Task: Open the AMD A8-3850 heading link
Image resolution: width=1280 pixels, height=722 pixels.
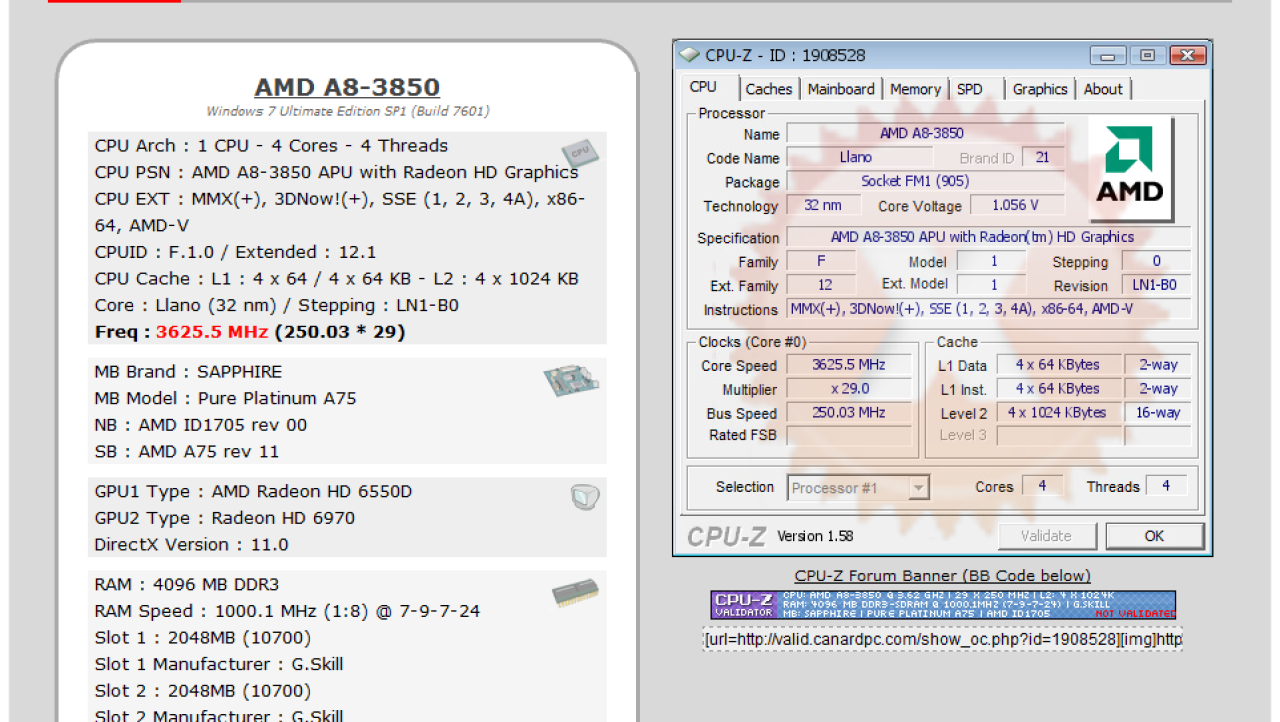Action: 347,87
